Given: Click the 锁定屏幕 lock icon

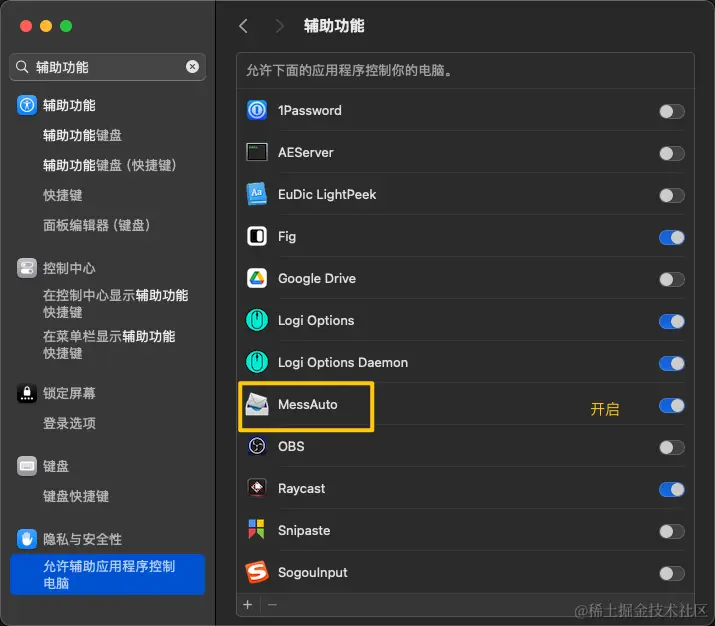Looking at the screenshot, I should pos(27,393).
